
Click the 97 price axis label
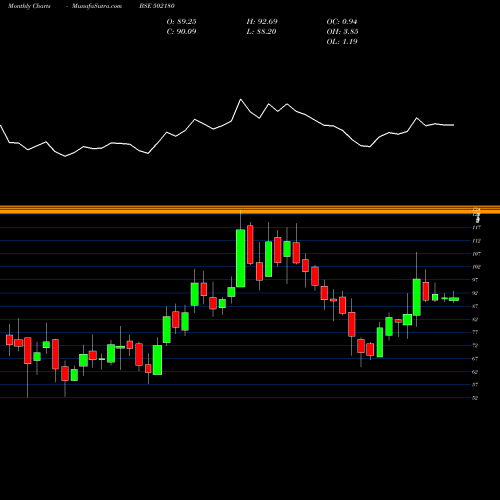pos(475,280)
